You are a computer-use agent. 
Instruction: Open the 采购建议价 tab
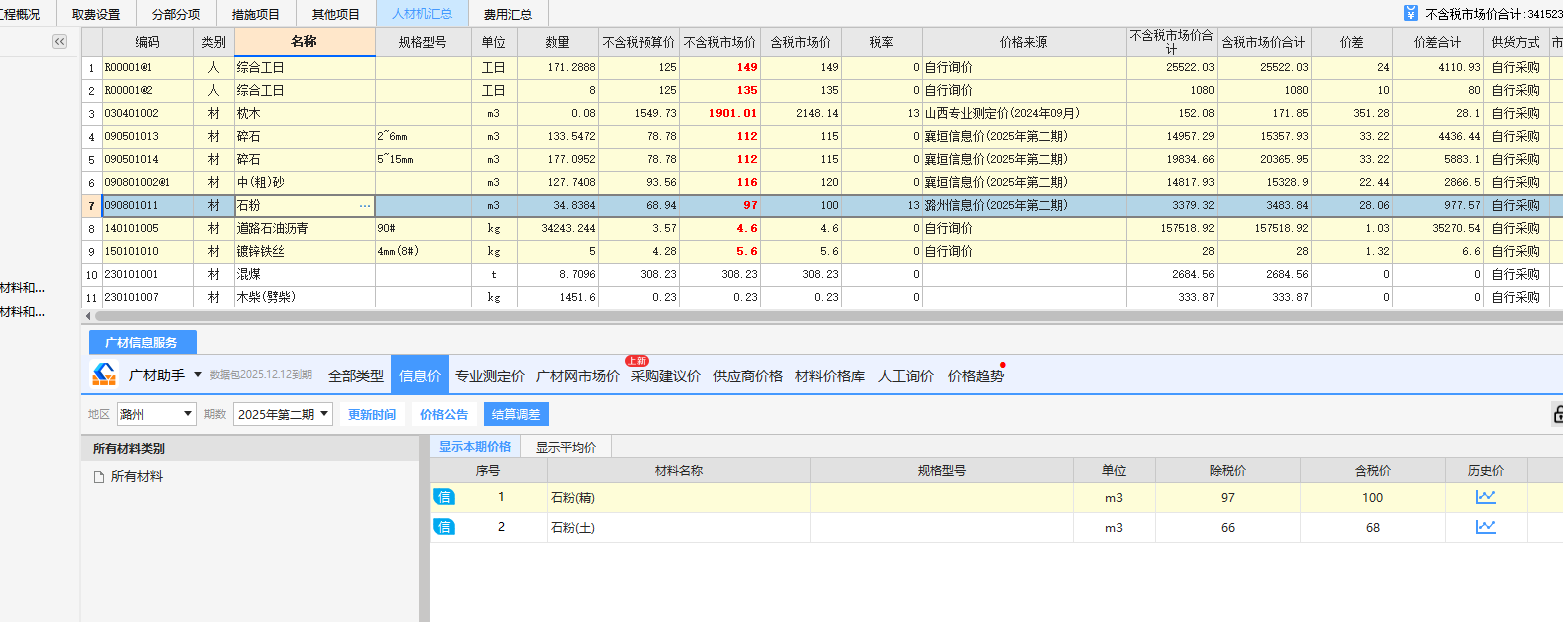tap(666, 376)
